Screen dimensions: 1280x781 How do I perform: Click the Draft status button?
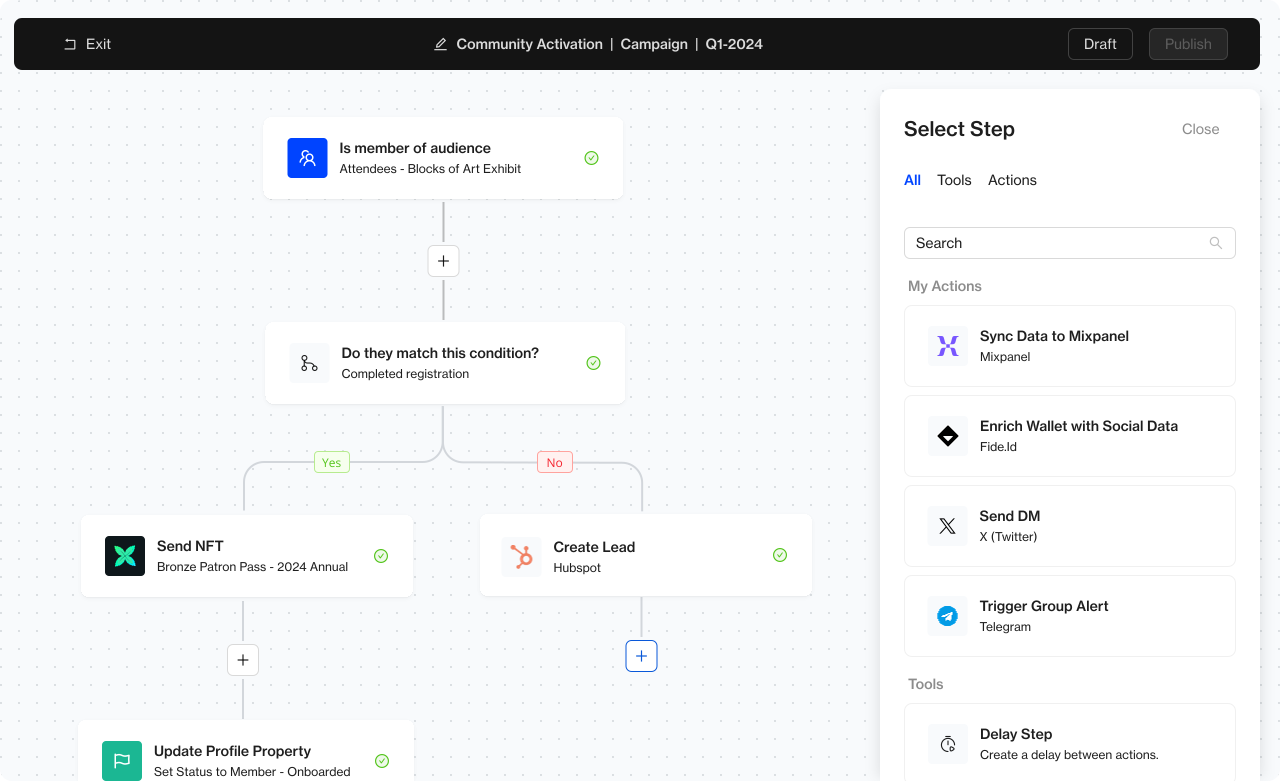click(1100, 43)
